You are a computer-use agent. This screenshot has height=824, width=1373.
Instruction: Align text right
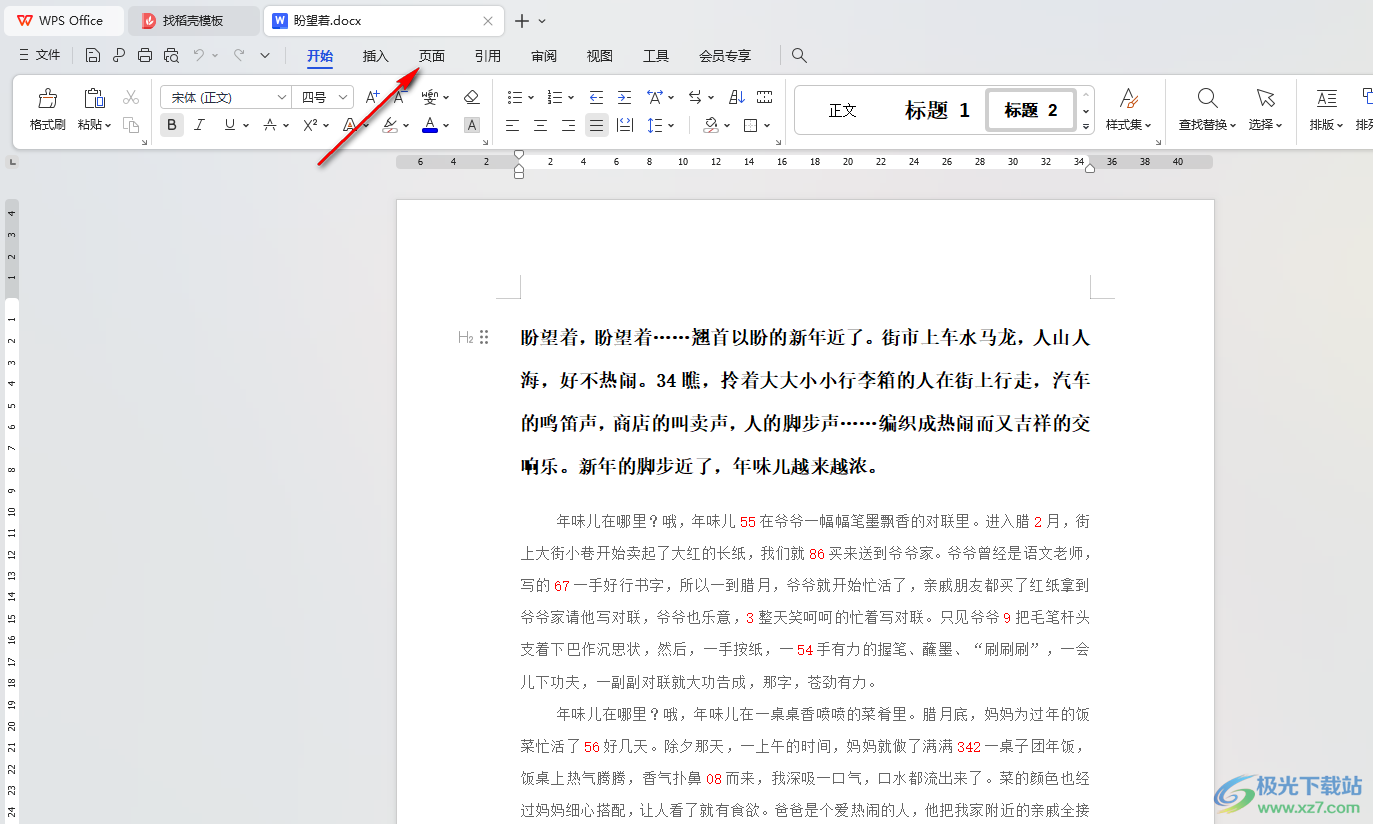[568, 125]
